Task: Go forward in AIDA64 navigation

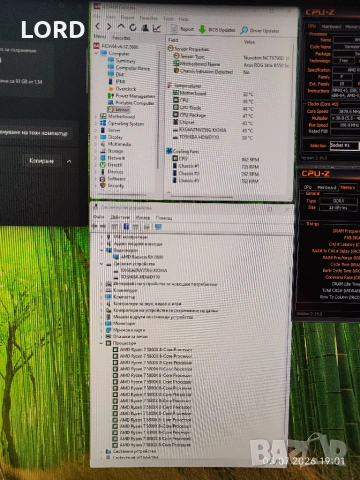Action: coord(109,27)
